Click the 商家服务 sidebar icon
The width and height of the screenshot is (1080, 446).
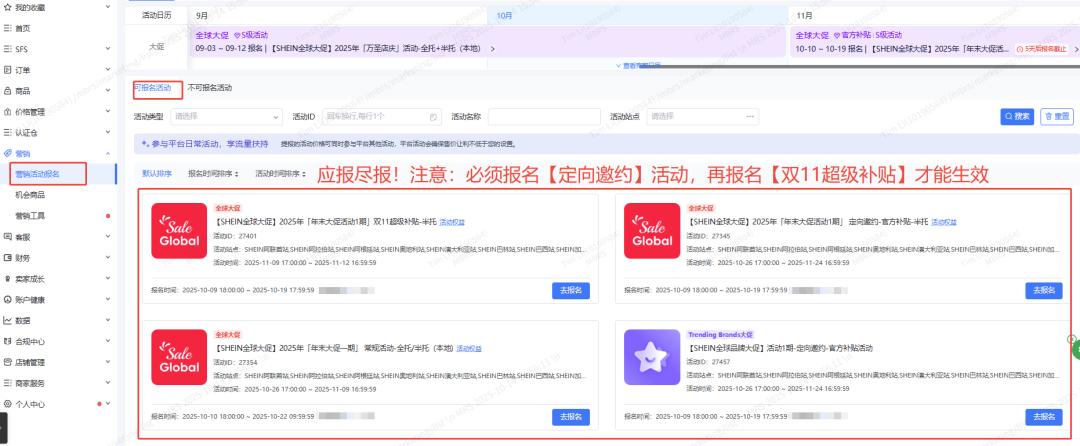[x=8, y=383]
